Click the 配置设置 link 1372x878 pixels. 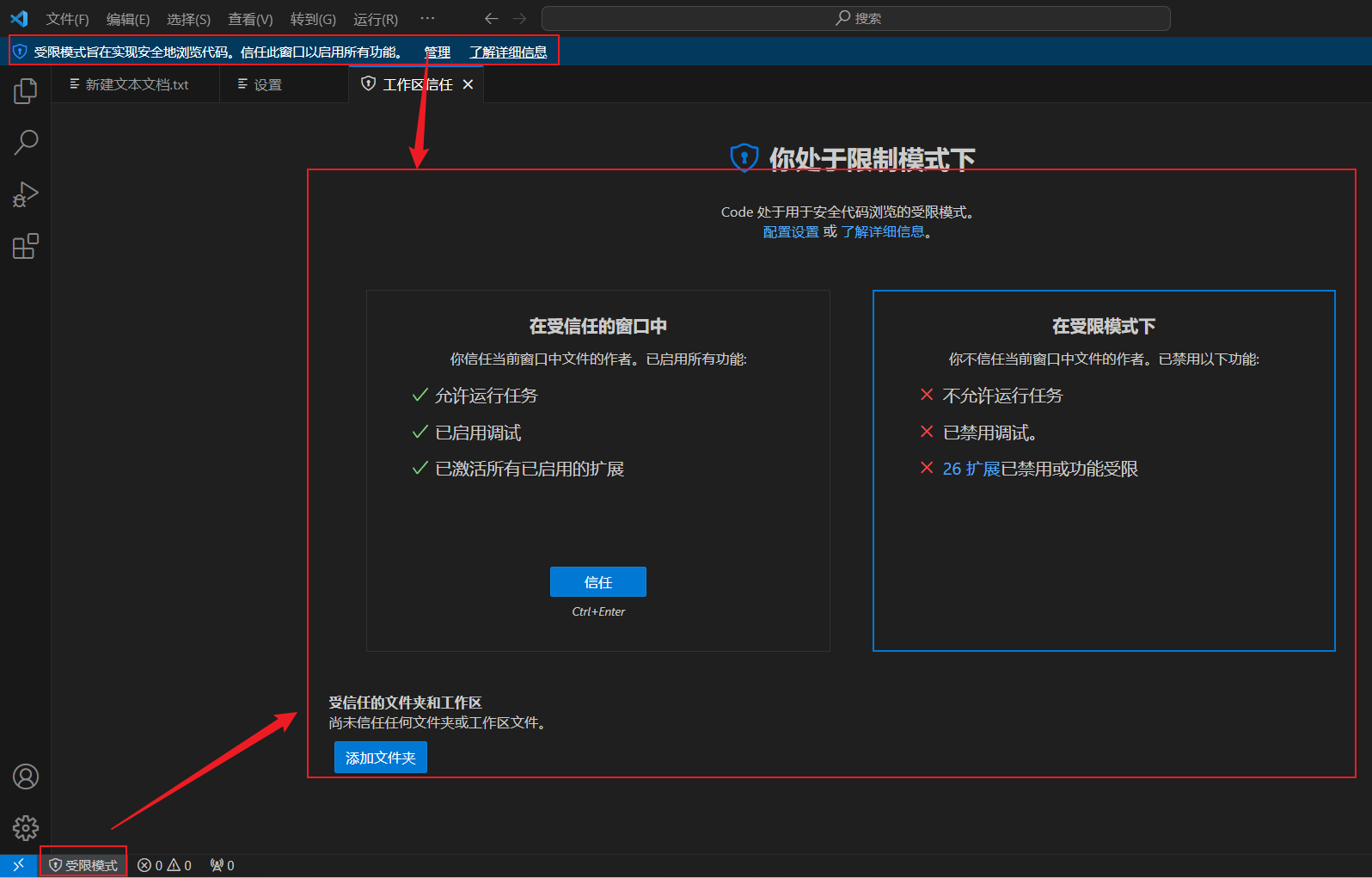point(791,232)
